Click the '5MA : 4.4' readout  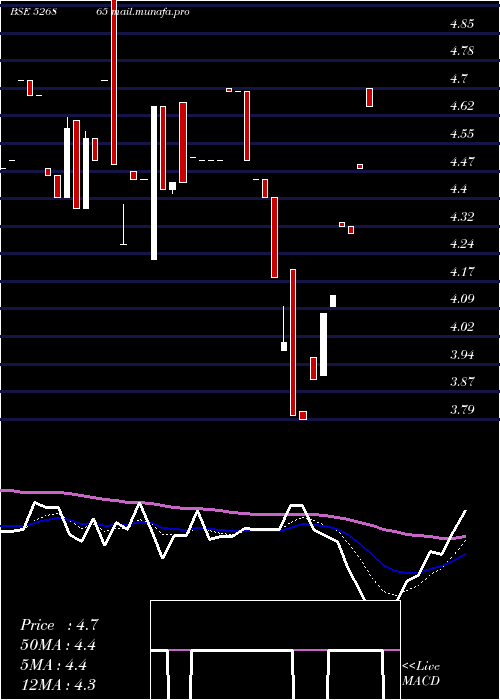(x=54, y=665)
